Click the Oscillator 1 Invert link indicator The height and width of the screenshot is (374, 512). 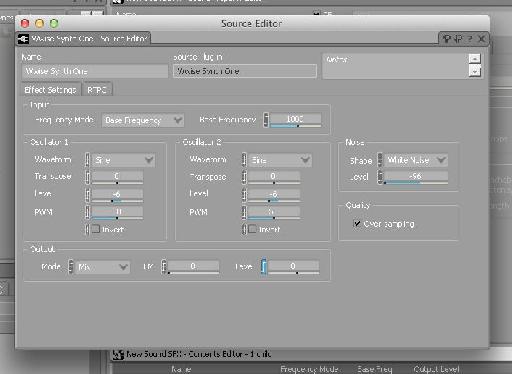(87, 229)
